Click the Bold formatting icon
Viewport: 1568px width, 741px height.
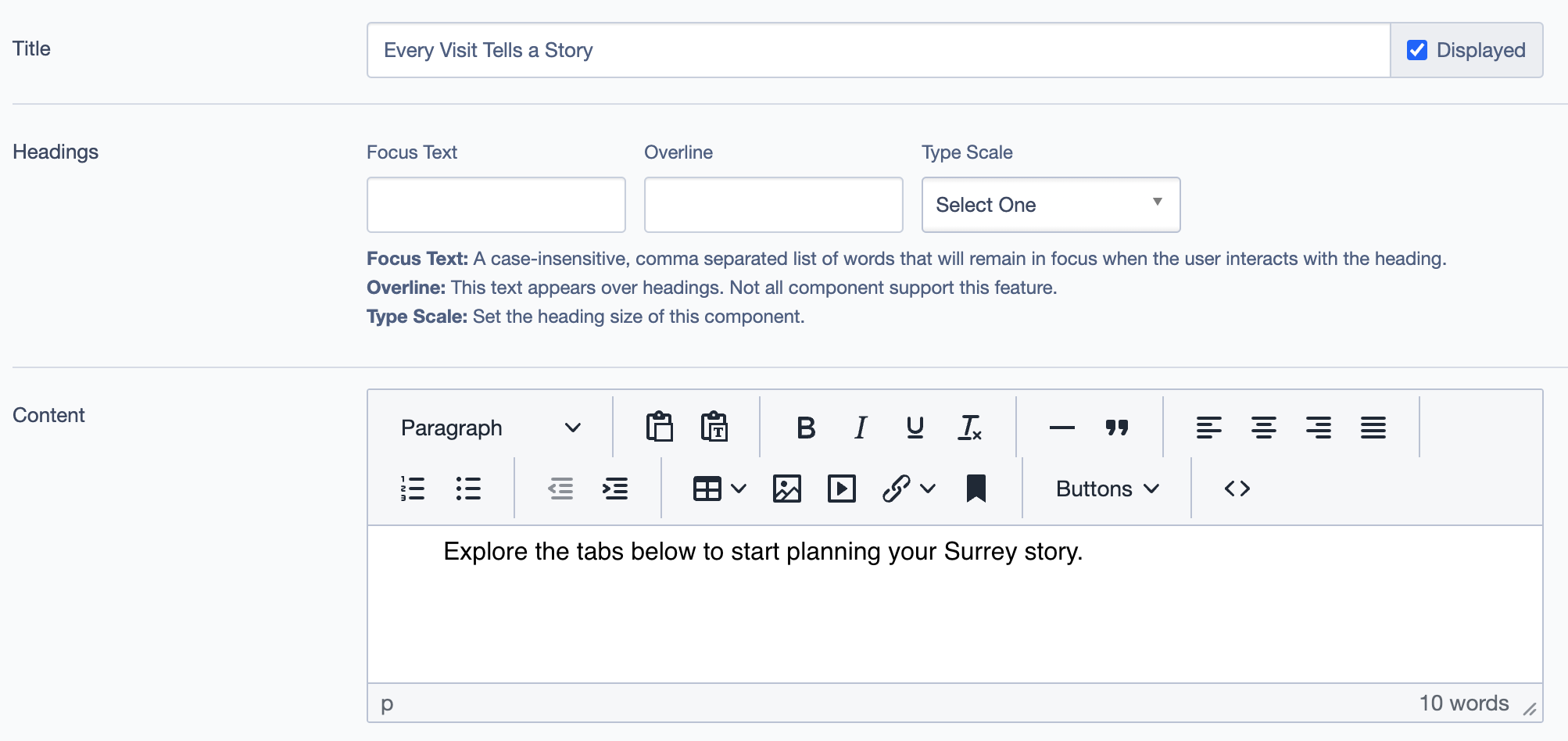coord(806,428)
